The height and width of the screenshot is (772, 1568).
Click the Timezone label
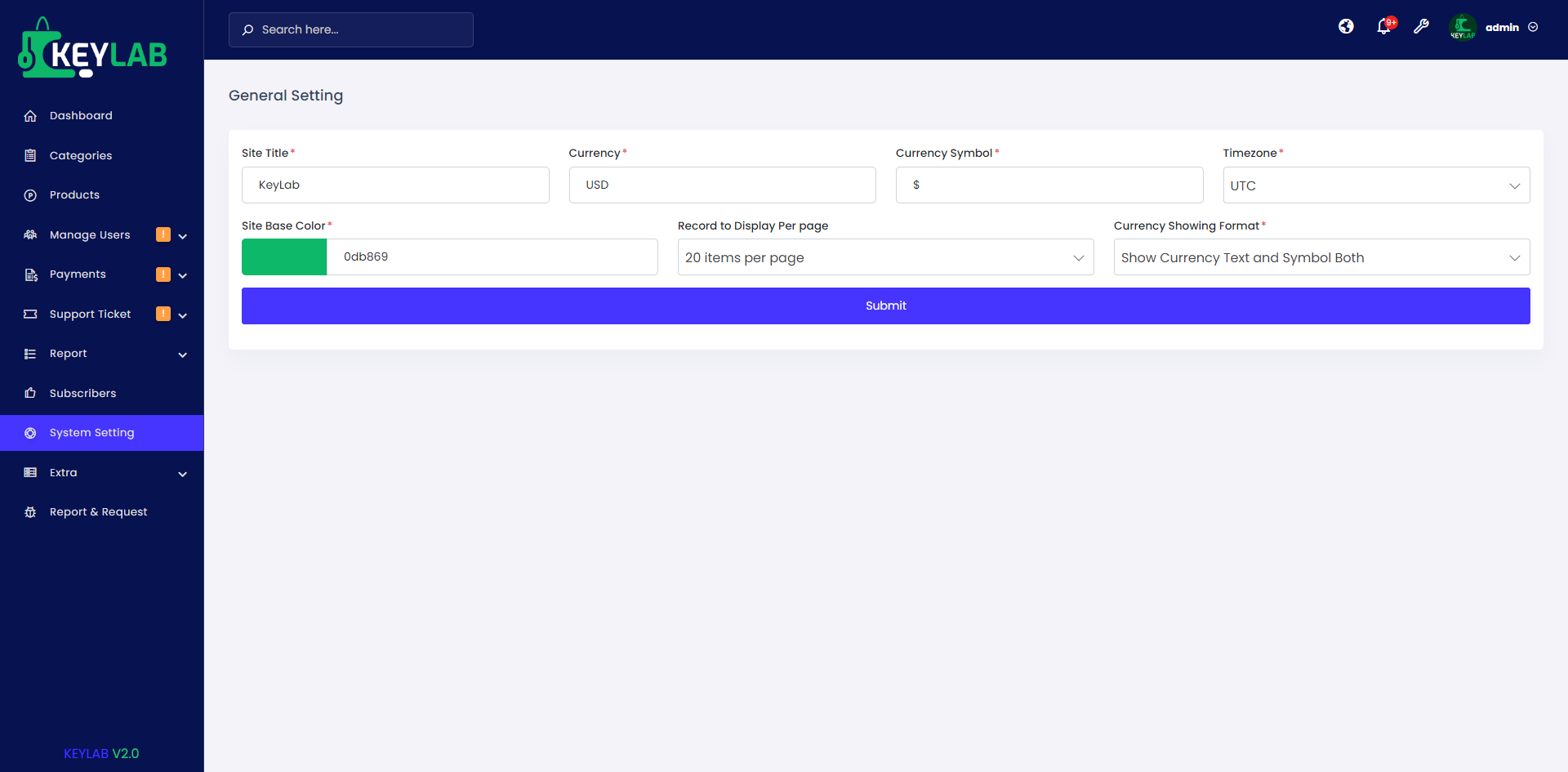click(x=1249, y=153)
